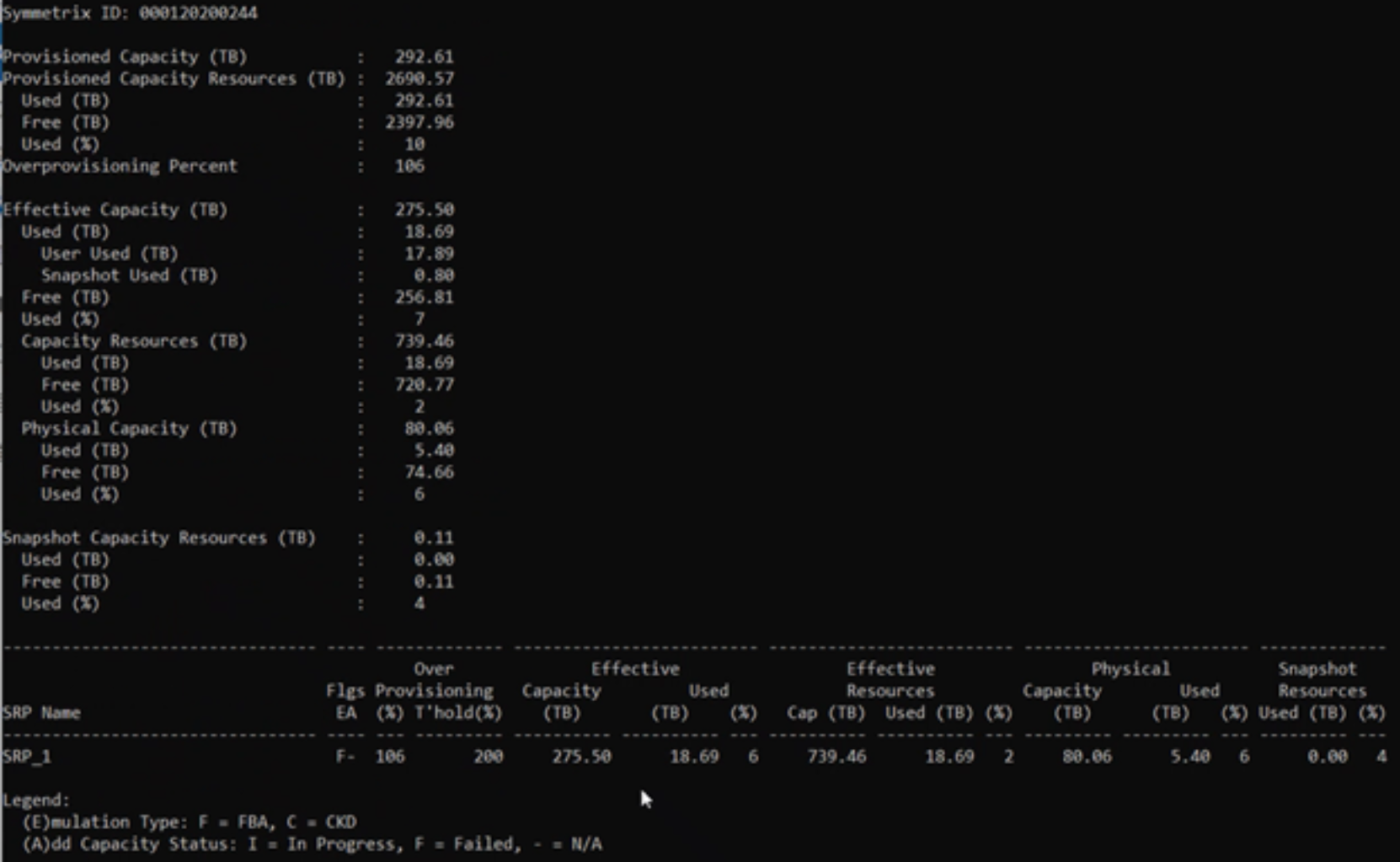Select 275.50 on the Effective Capacity summary line
Image resolution: width=1400 pixels, height=862 pixels.
pyautogui.click(x=425, y=210)
